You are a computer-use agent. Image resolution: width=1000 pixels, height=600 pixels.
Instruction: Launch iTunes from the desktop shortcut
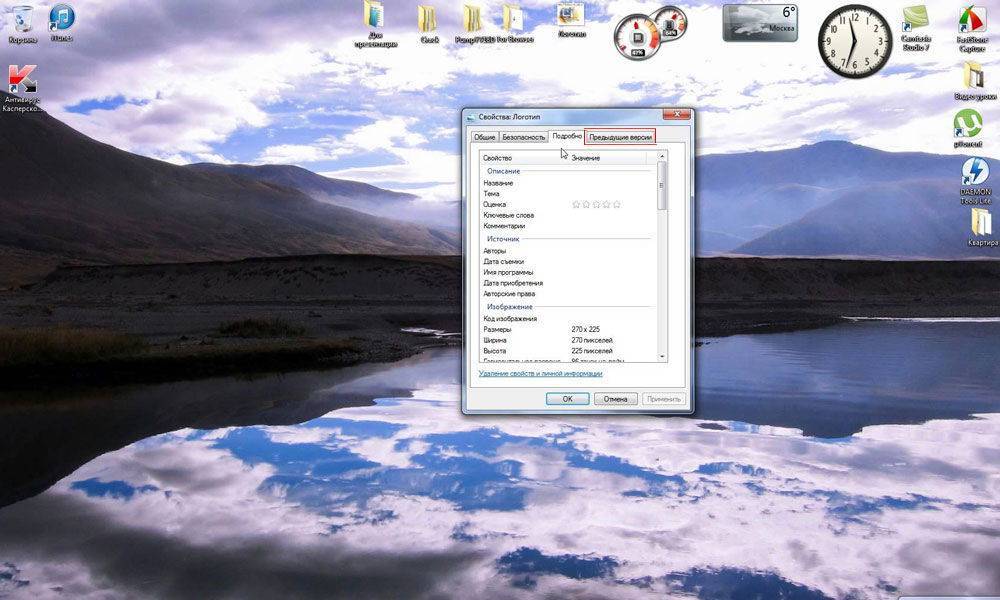(62, 20)
